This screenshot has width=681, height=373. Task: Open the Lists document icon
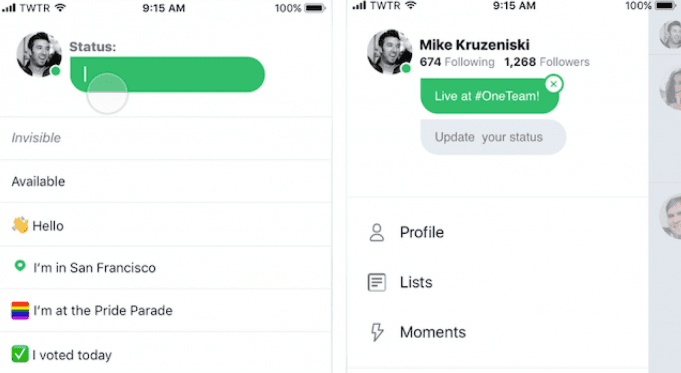[x=377, y=282]
